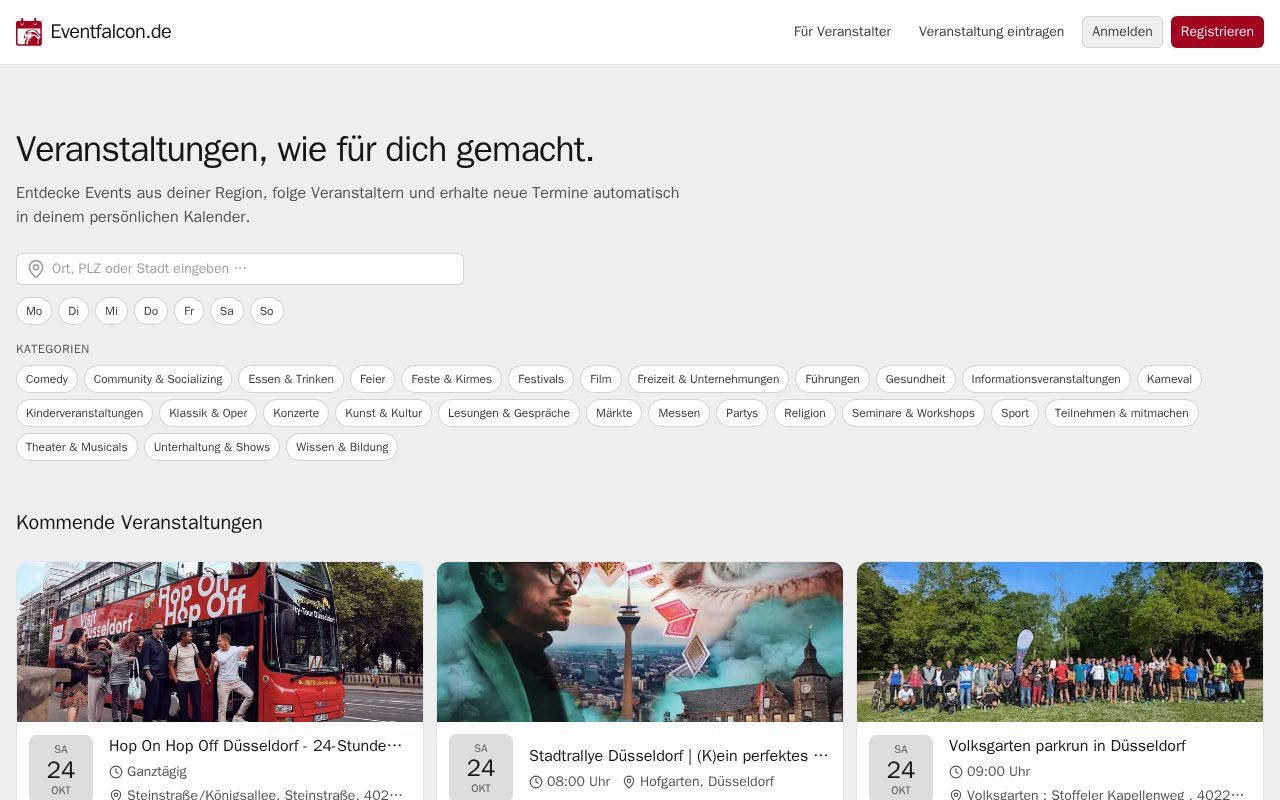Go to Eventfalcon.de home link
1280x800 pixels.
coord(94,32)
